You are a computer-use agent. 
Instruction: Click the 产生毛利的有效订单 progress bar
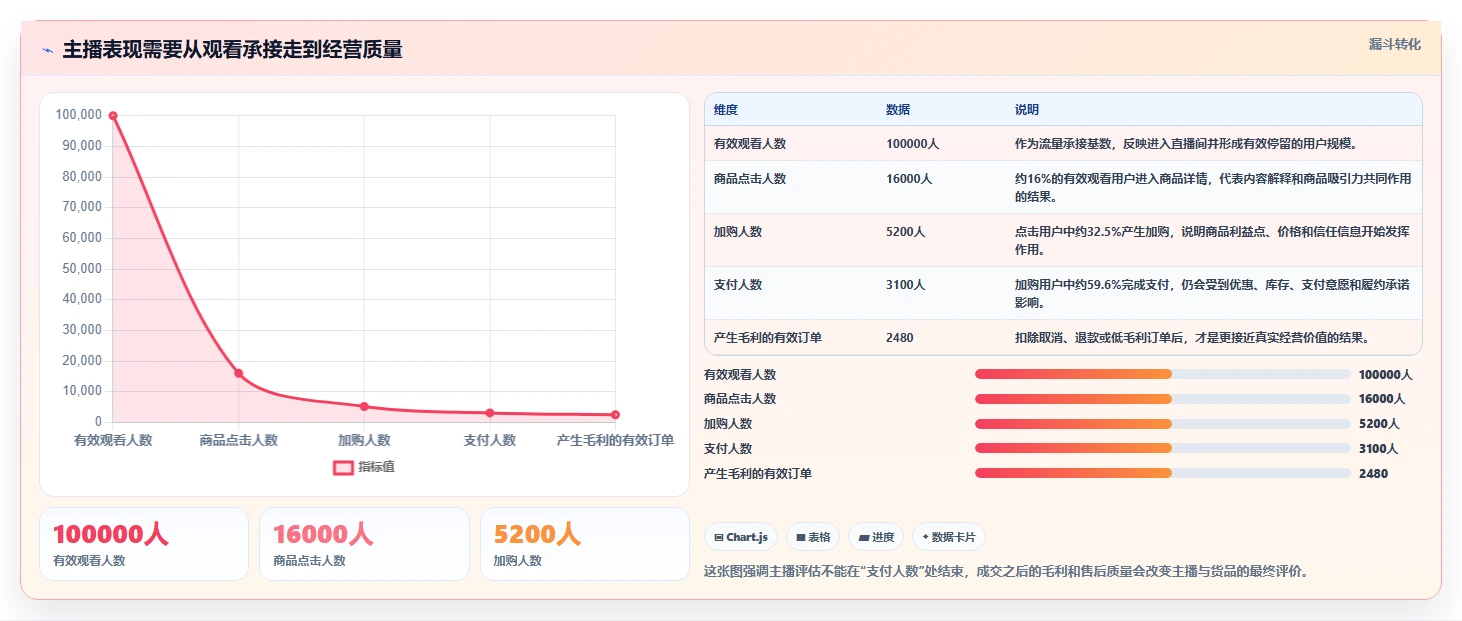[x=1163, y=473]
